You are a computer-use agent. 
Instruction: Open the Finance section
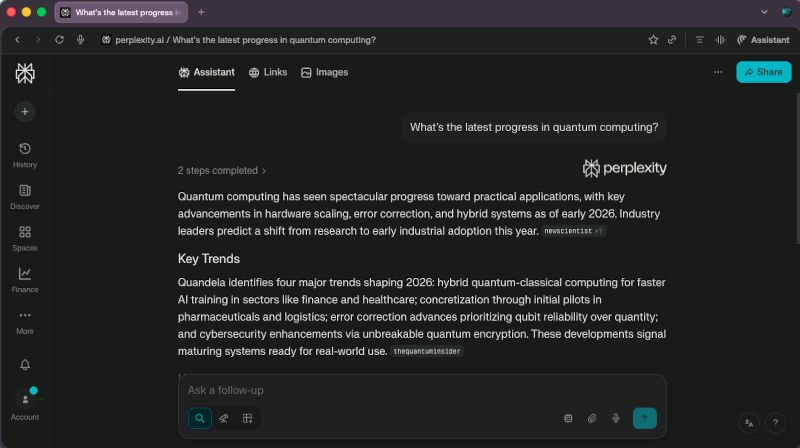24,280
